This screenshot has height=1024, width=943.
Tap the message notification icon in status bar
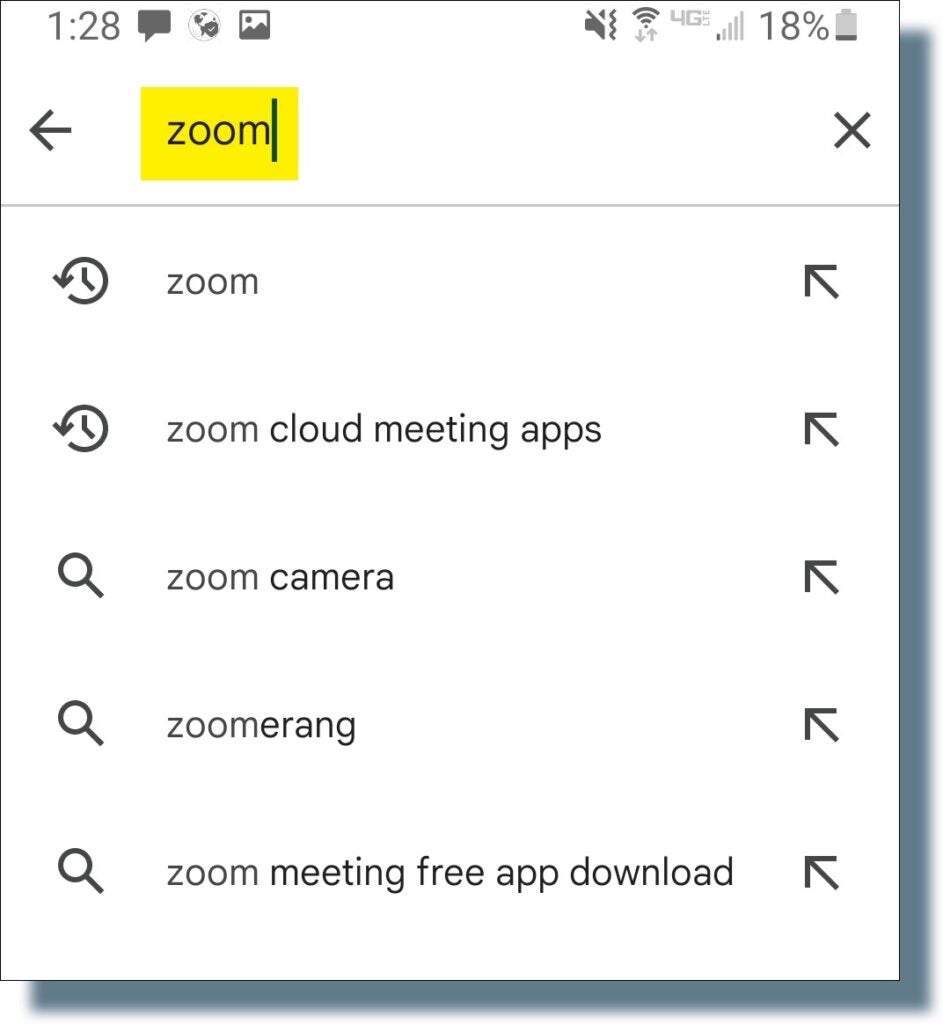point(154,27)
